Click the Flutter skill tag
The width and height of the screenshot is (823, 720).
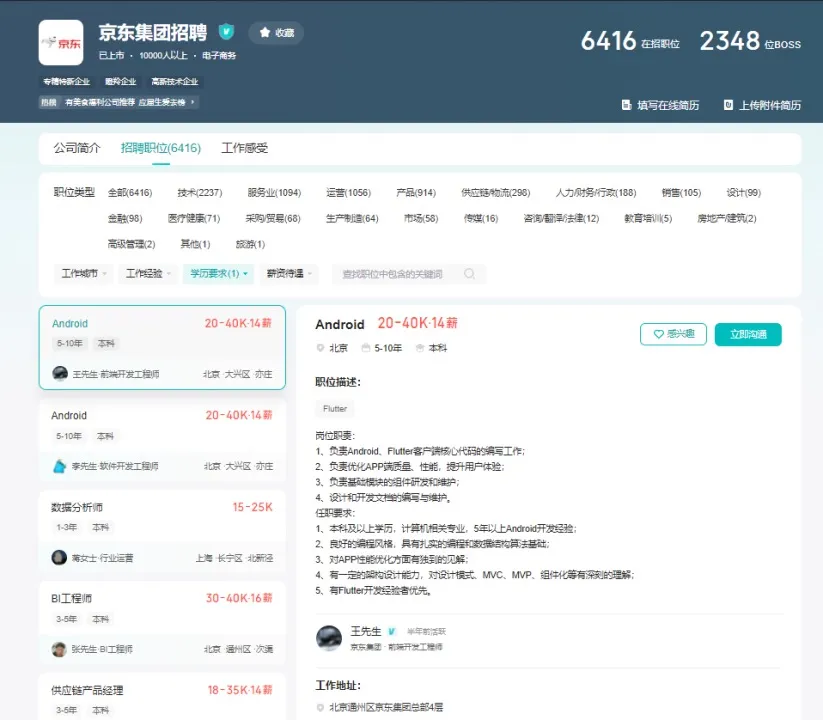335,408
